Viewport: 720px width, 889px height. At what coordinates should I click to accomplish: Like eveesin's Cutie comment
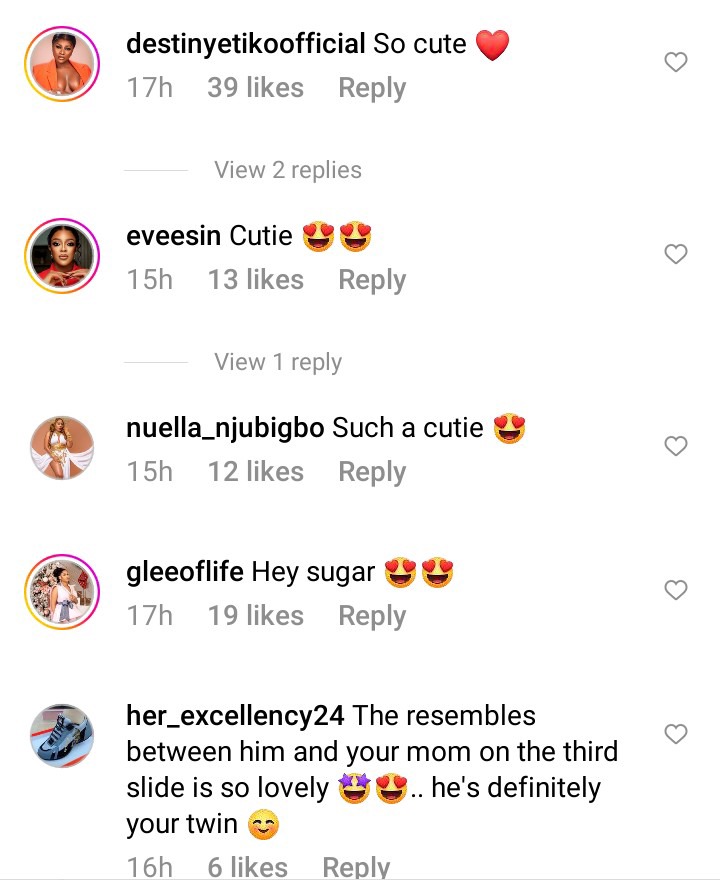tap(676, 254)
